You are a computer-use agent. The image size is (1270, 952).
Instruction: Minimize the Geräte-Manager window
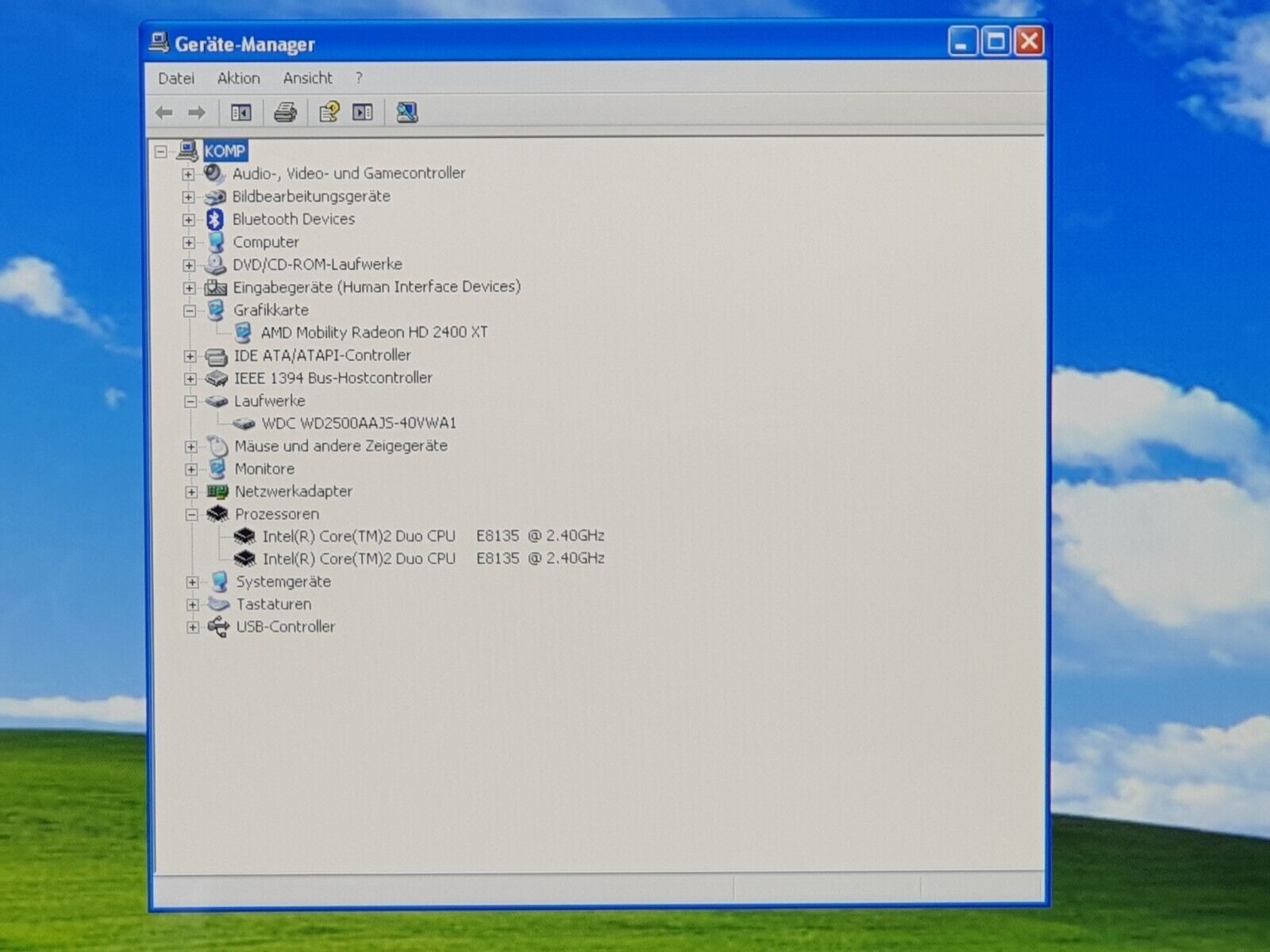pyautogui.click(x=963, y=41)
